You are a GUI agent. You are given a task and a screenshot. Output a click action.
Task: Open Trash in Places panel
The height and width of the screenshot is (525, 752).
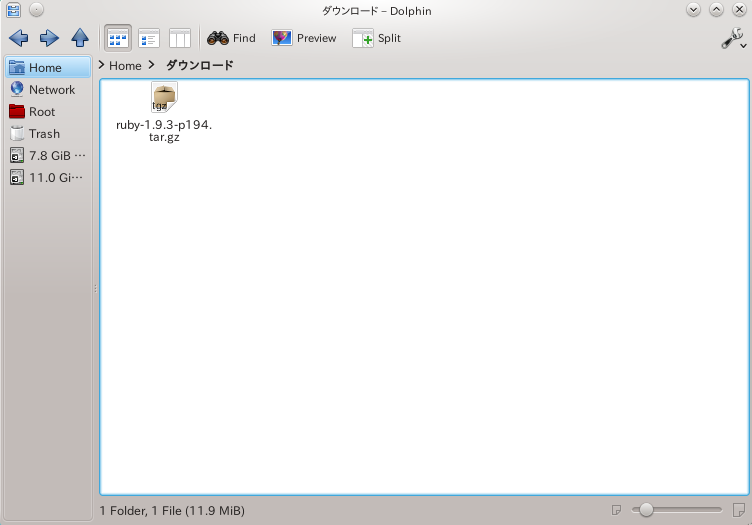(48, 134)
